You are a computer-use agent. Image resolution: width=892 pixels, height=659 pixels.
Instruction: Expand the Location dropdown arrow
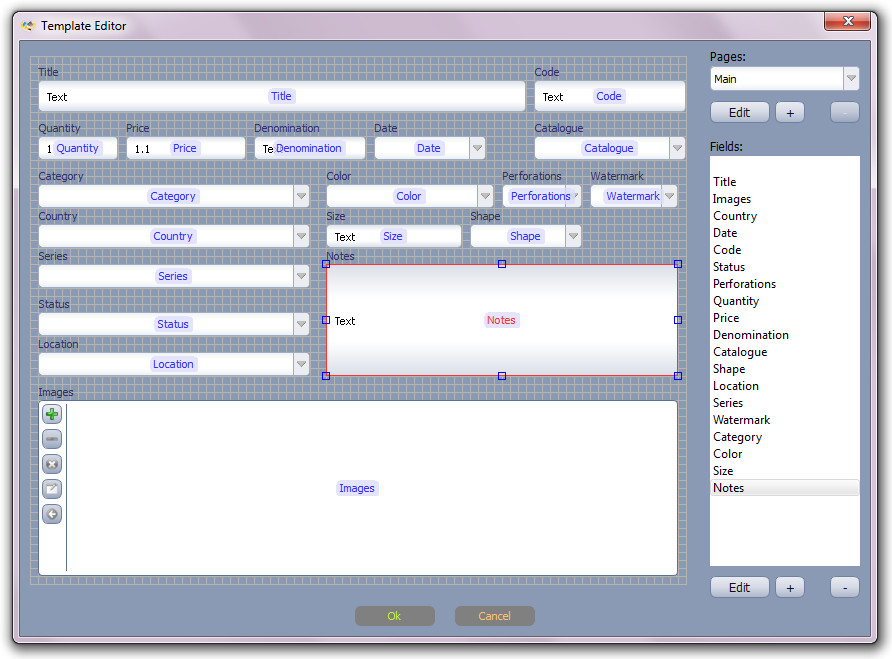coord(302,364)
